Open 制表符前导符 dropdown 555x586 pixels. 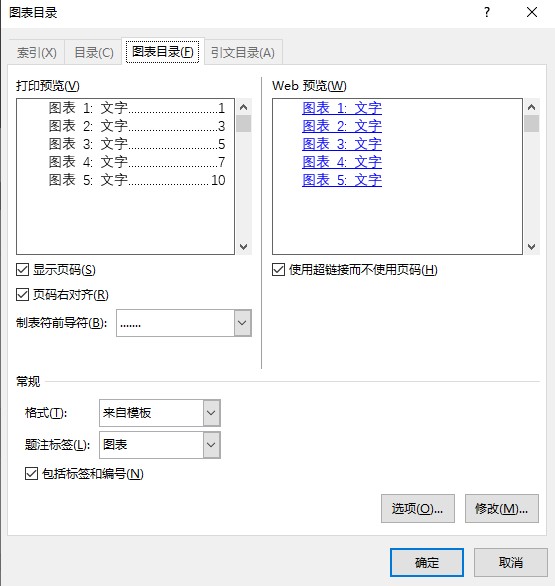click(243, 323)
